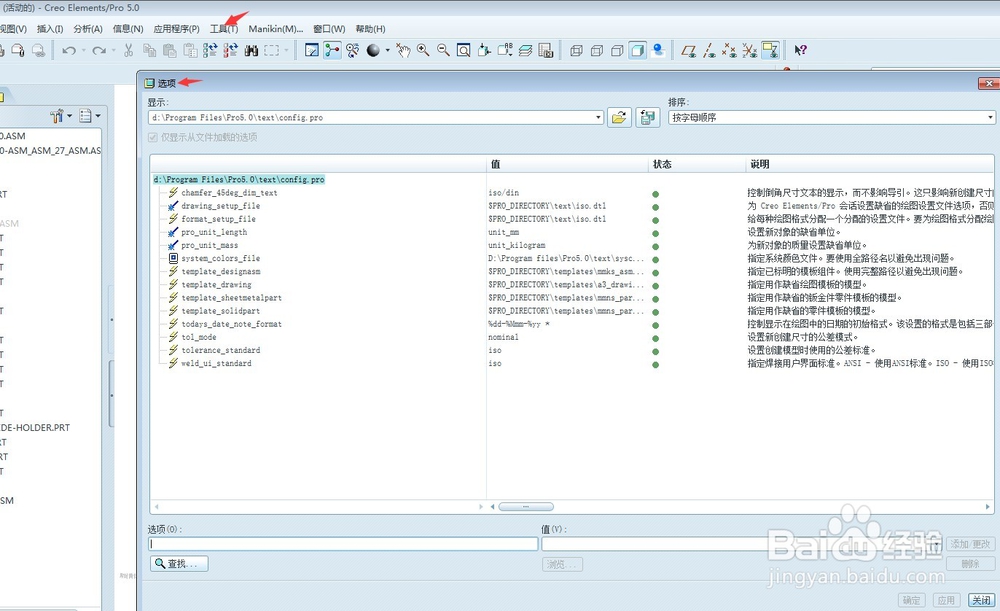Open the Regeneration Manager icon
1000x611 pixels.
[x=231, y=50]
